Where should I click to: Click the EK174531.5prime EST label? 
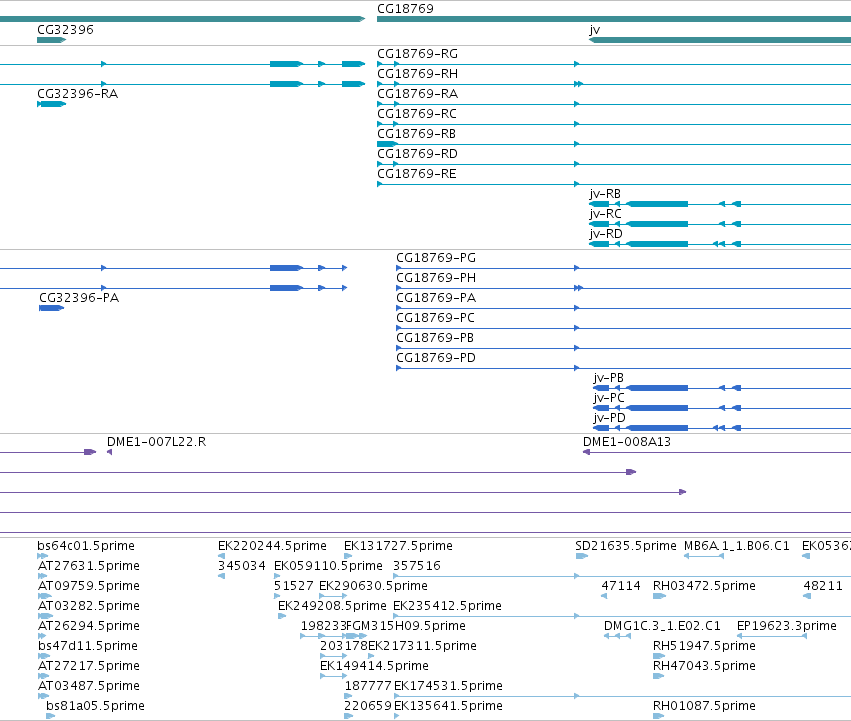[x=448, y=687]
